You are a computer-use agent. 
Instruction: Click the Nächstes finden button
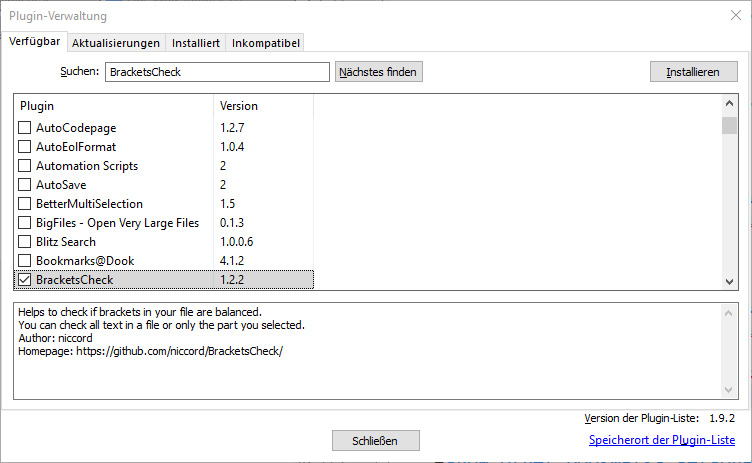(378, 72)
